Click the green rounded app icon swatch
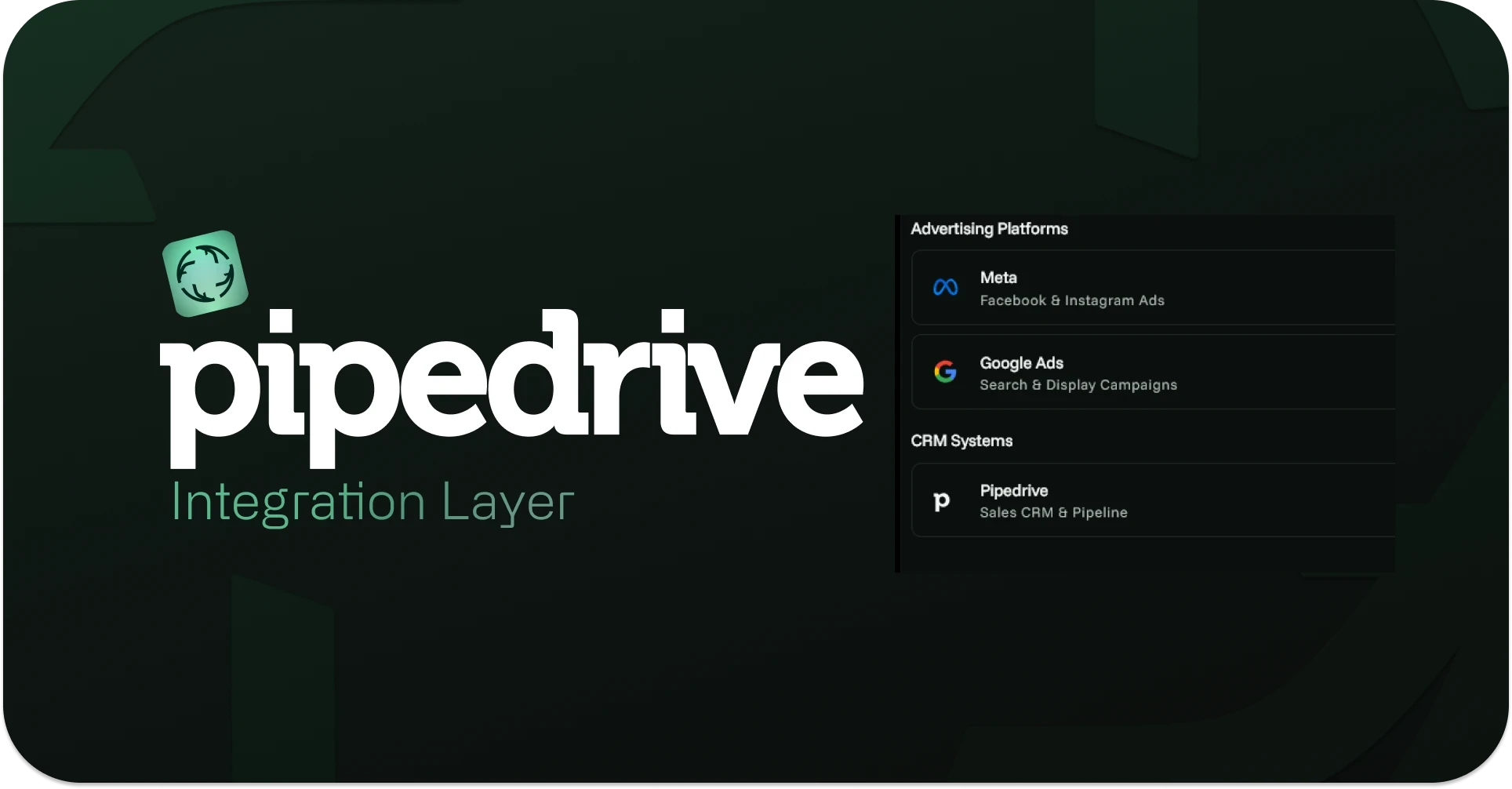Image resolution: width=1512 pixels, height=789 pixels. 205,273
